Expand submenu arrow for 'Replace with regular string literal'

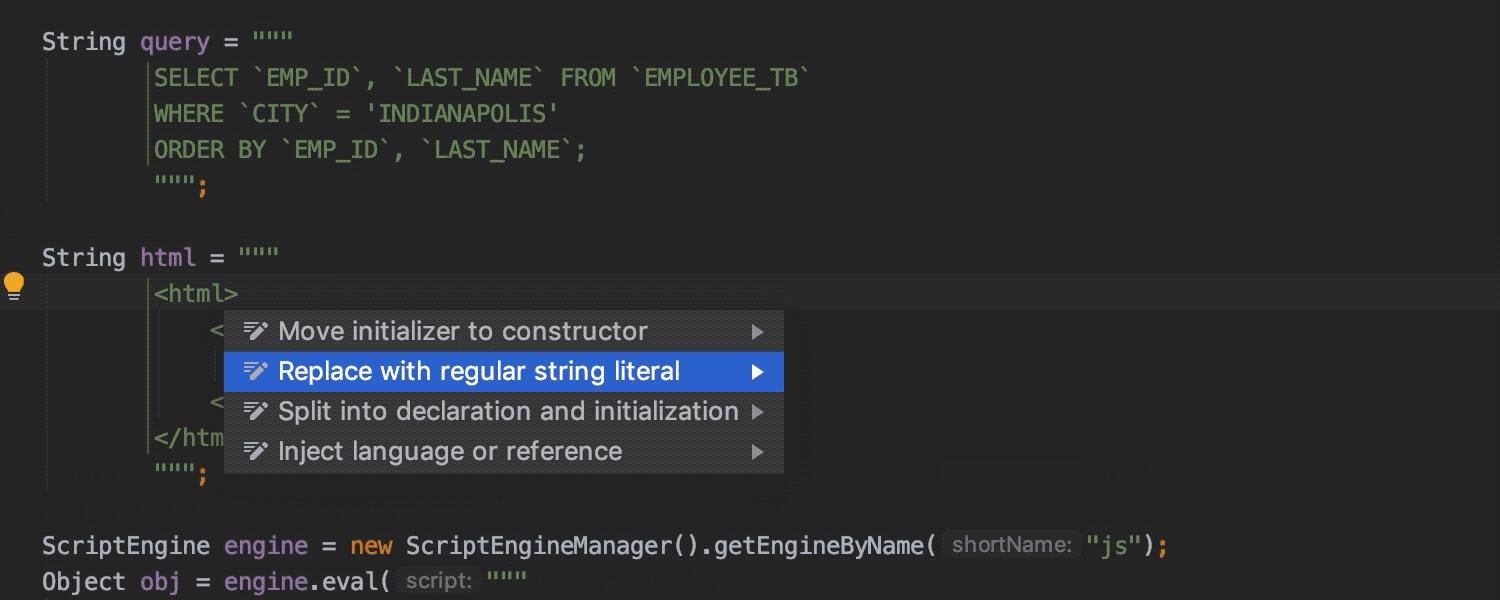pyautogui.click(x=758, y=371)
